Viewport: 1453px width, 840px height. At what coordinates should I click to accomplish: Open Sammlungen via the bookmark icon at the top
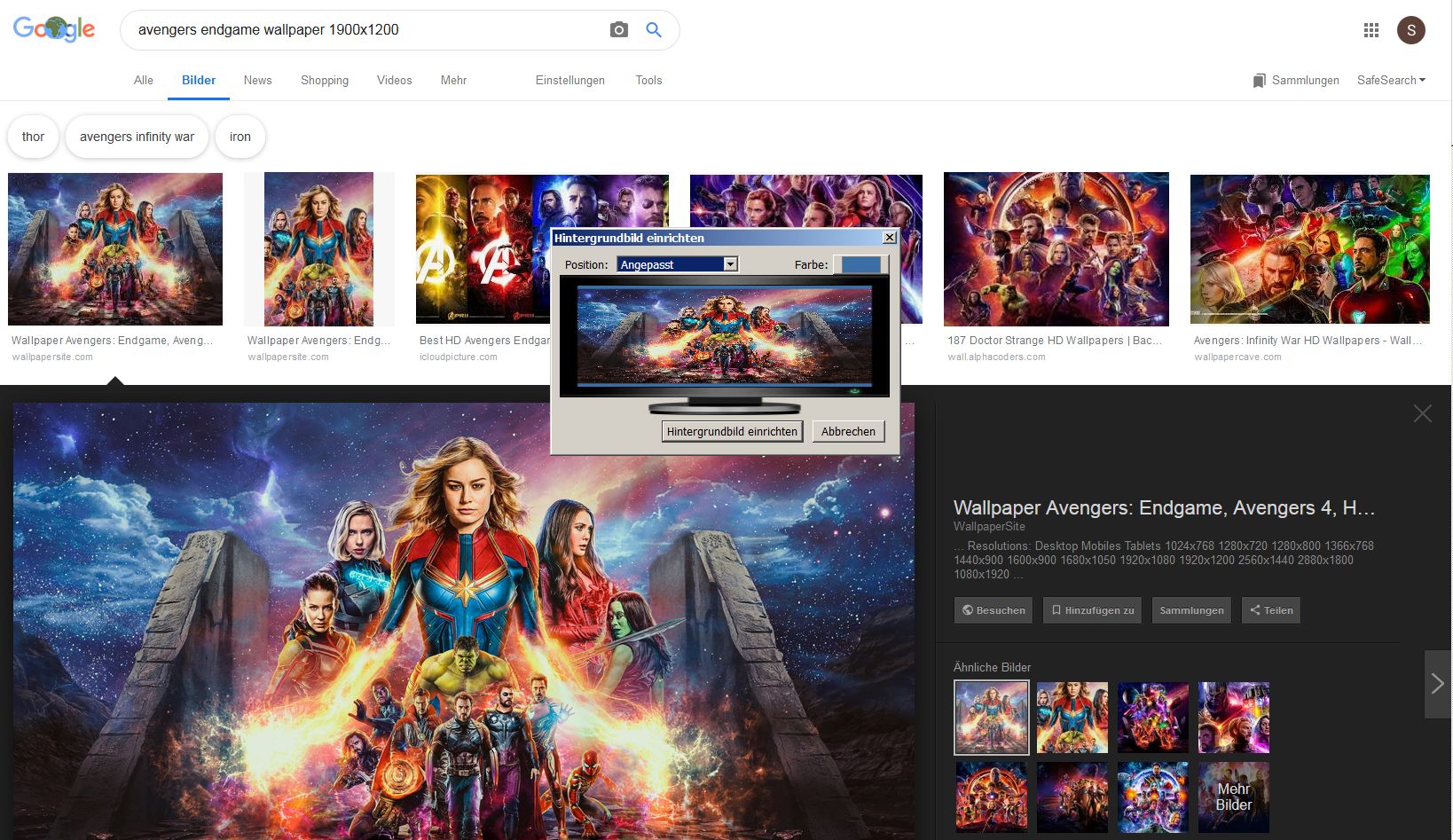pos(1296,80)
